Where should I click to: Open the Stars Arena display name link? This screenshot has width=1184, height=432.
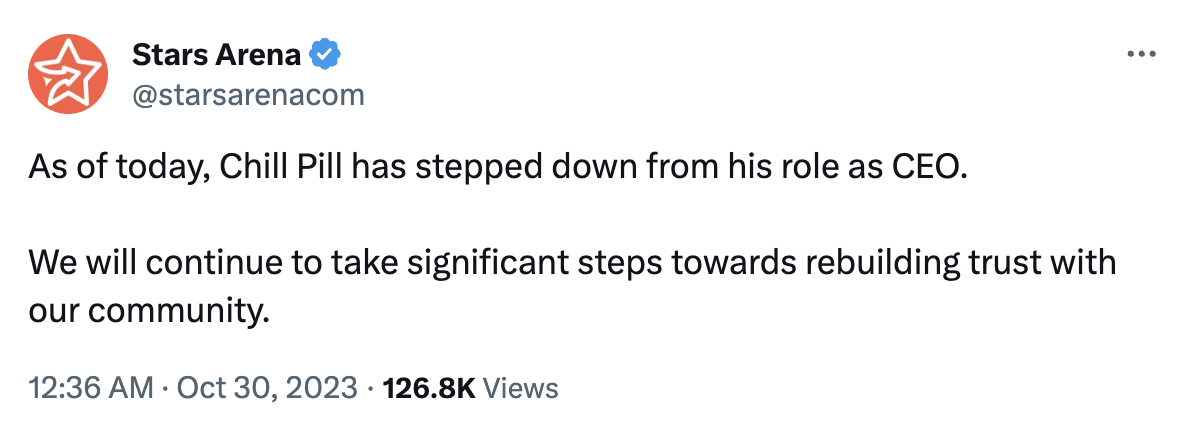216,54
